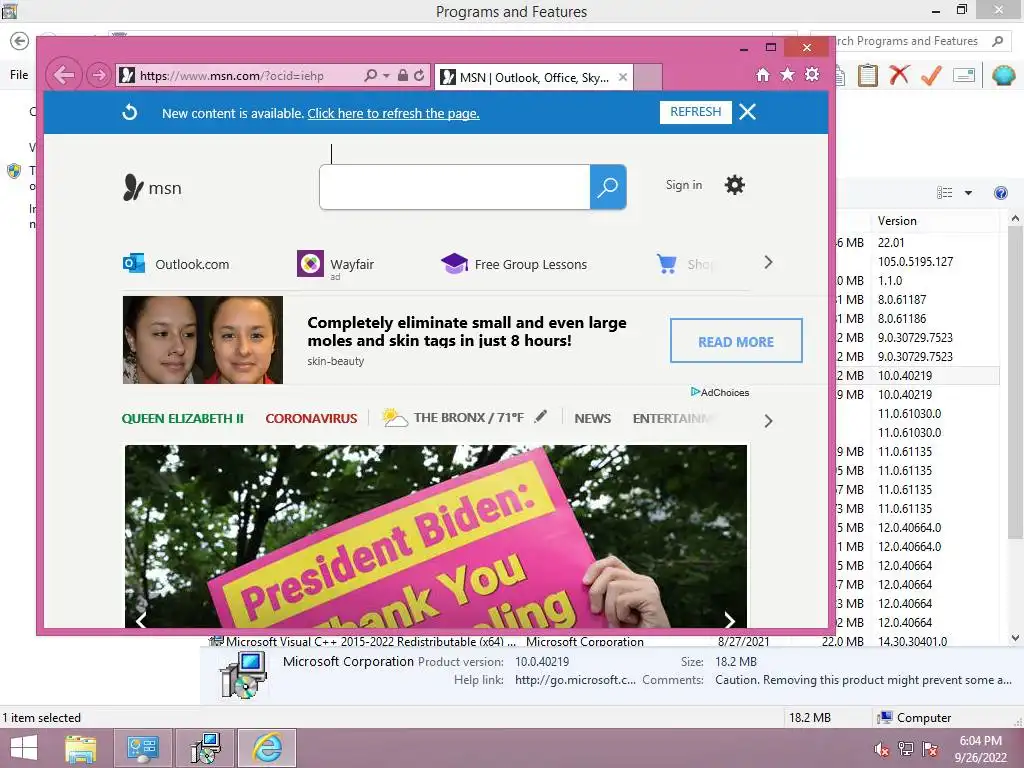This screenshot has width=1024, height=768.
Task: Click the properties card toolbar icon
Action: pyautogui.click(x=964, y=75)
